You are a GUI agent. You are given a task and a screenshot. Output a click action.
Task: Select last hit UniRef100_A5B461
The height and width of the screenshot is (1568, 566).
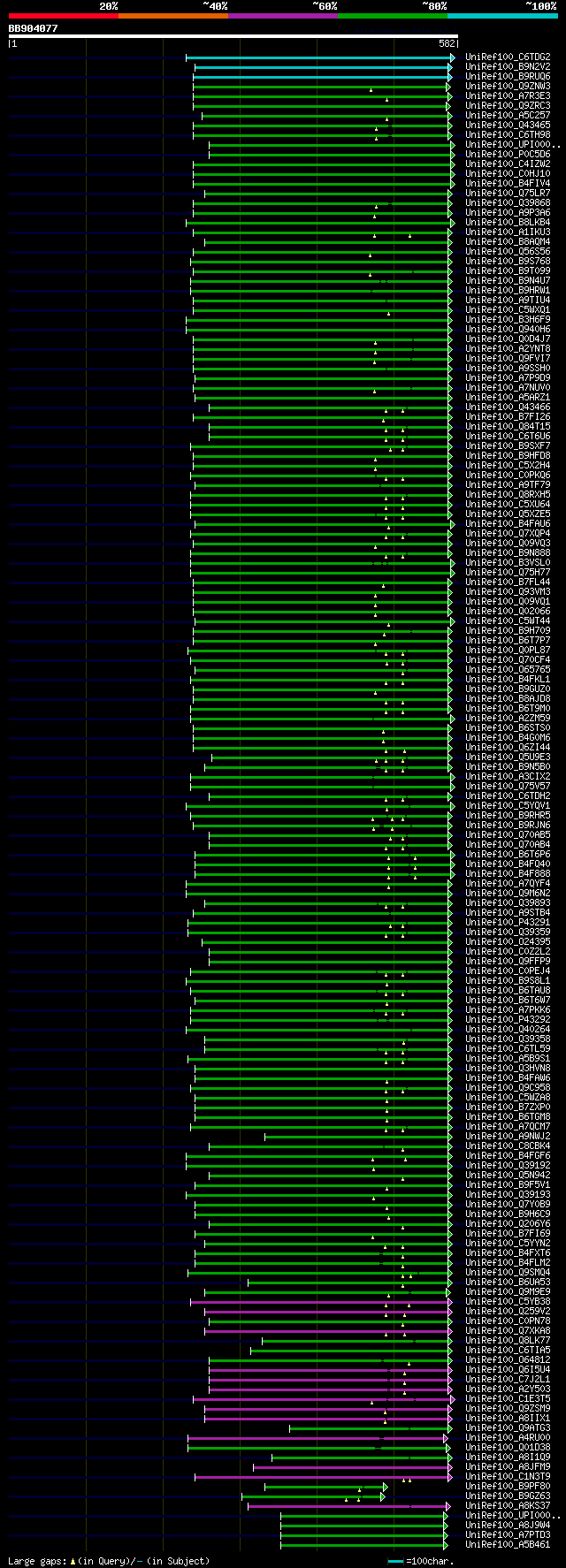click(508, 1544)
